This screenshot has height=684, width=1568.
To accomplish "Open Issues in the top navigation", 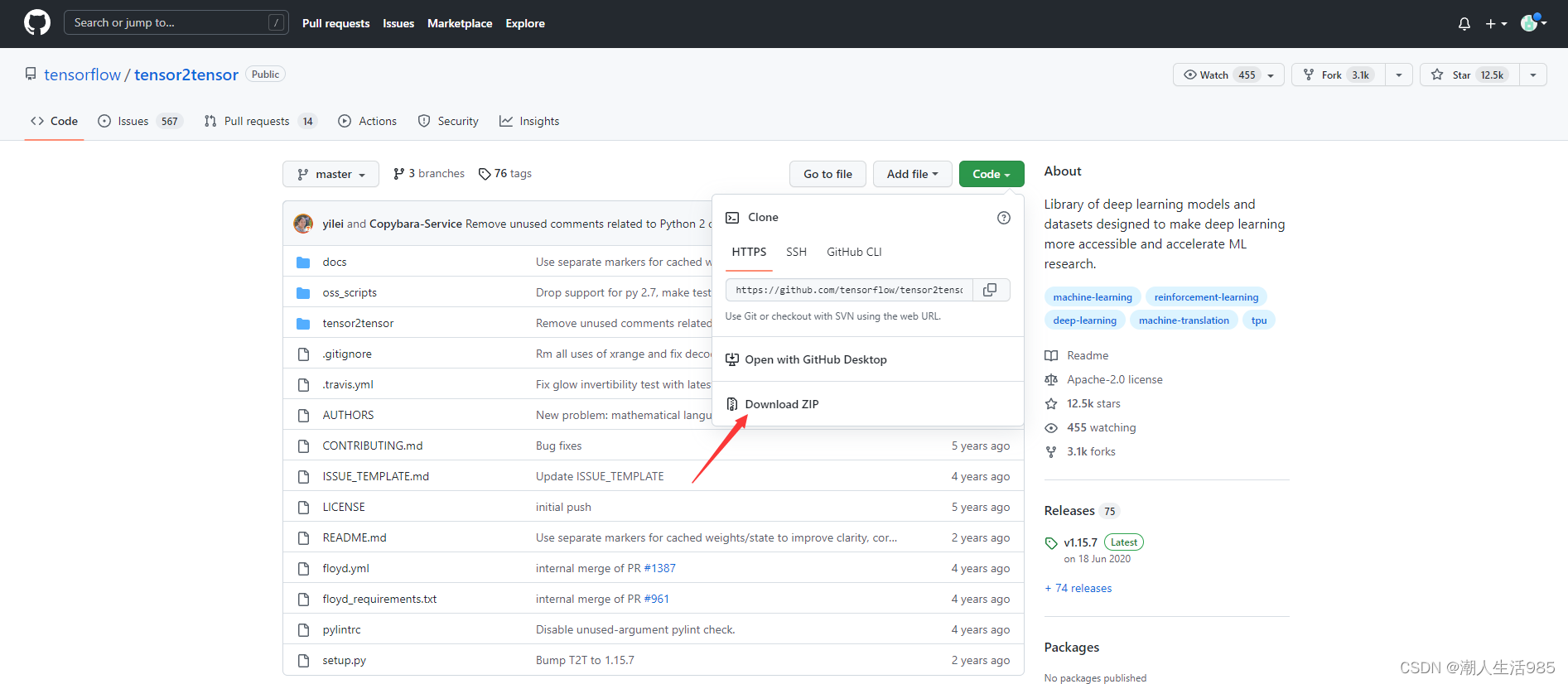I will point(398,23).
